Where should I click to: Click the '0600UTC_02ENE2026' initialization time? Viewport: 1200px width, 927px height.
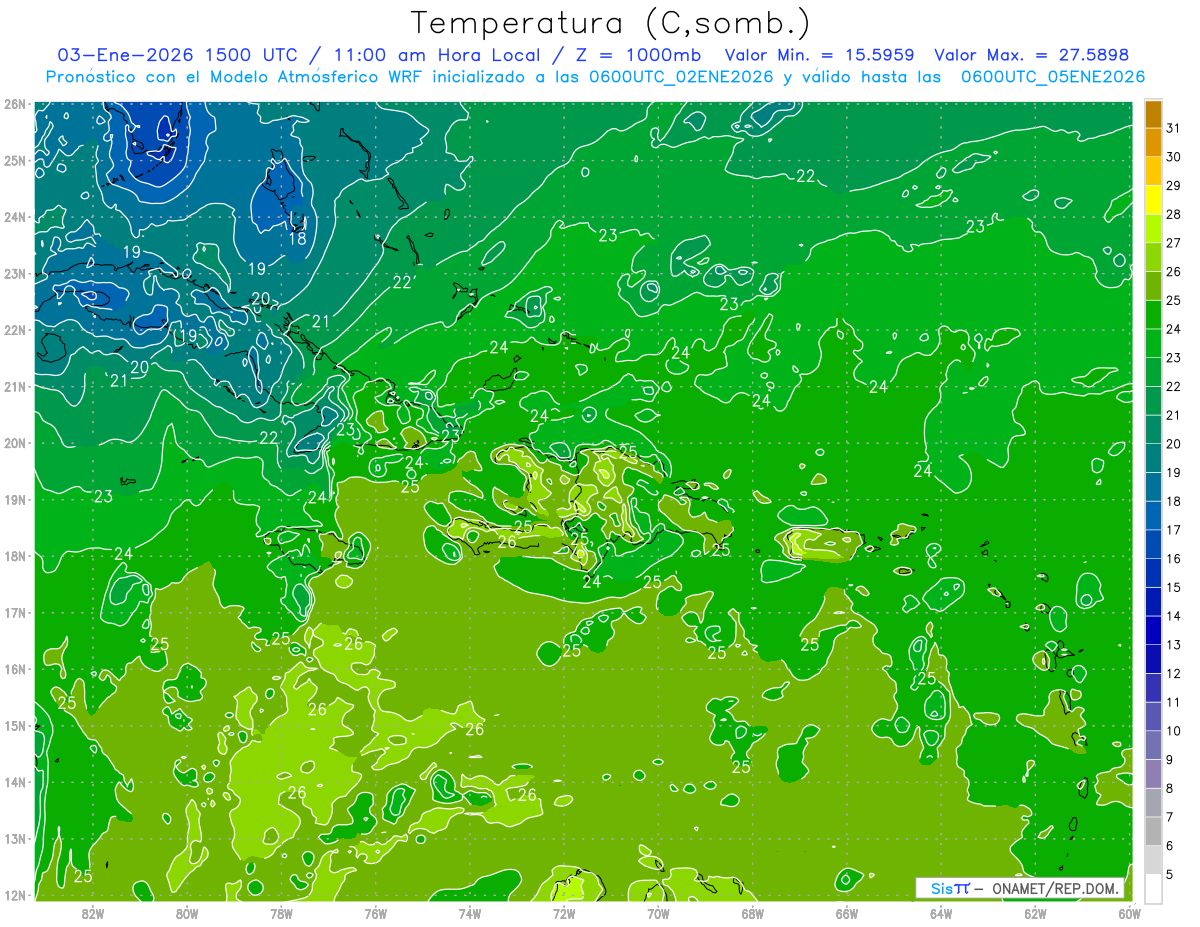click(682, 77)
